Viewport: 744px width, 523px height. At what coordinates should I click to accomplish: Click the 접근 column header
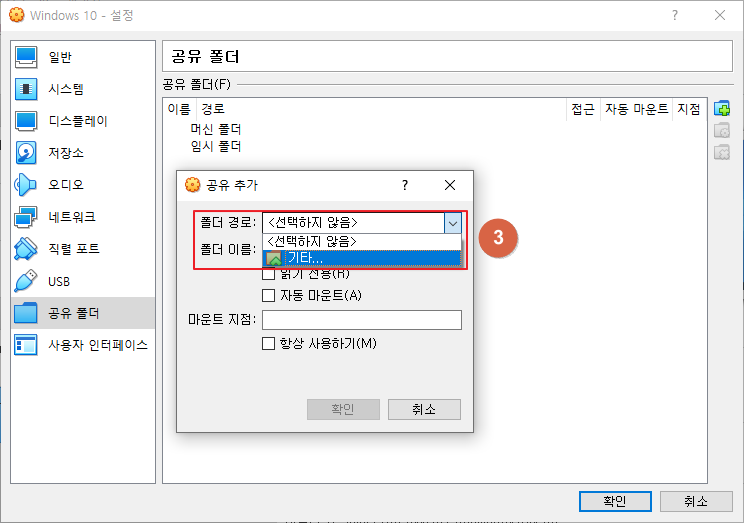[x=583, y=109]
